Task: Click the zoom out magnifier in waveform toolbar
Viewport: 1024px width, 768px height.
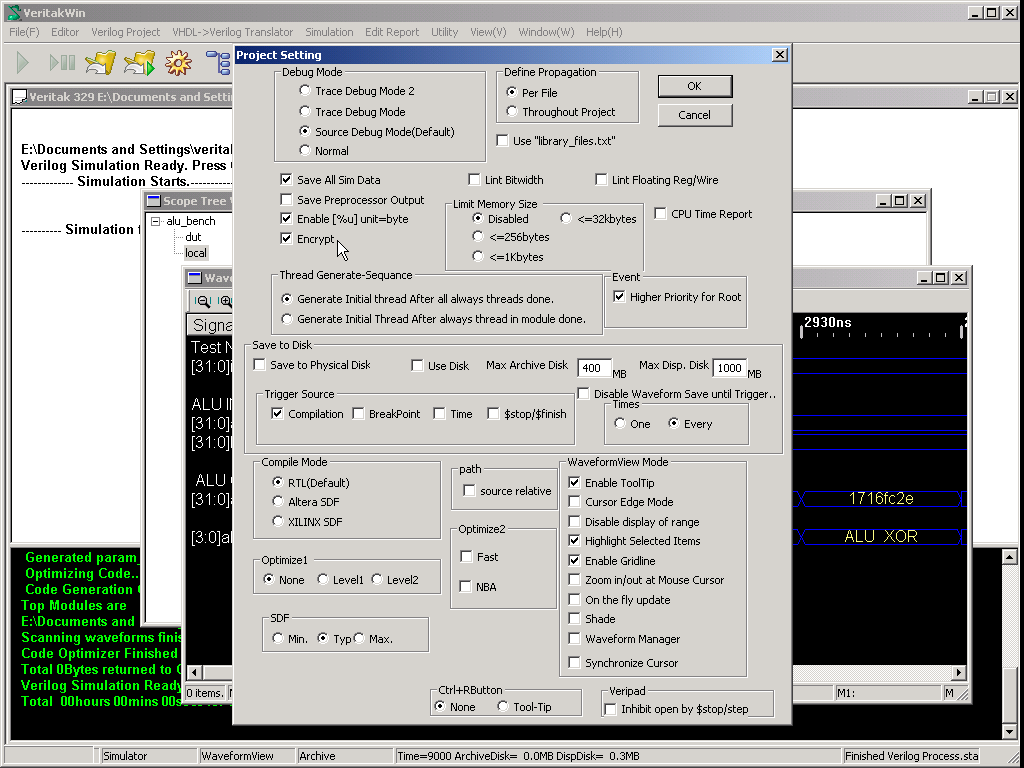Action: (x=203, y=301)
